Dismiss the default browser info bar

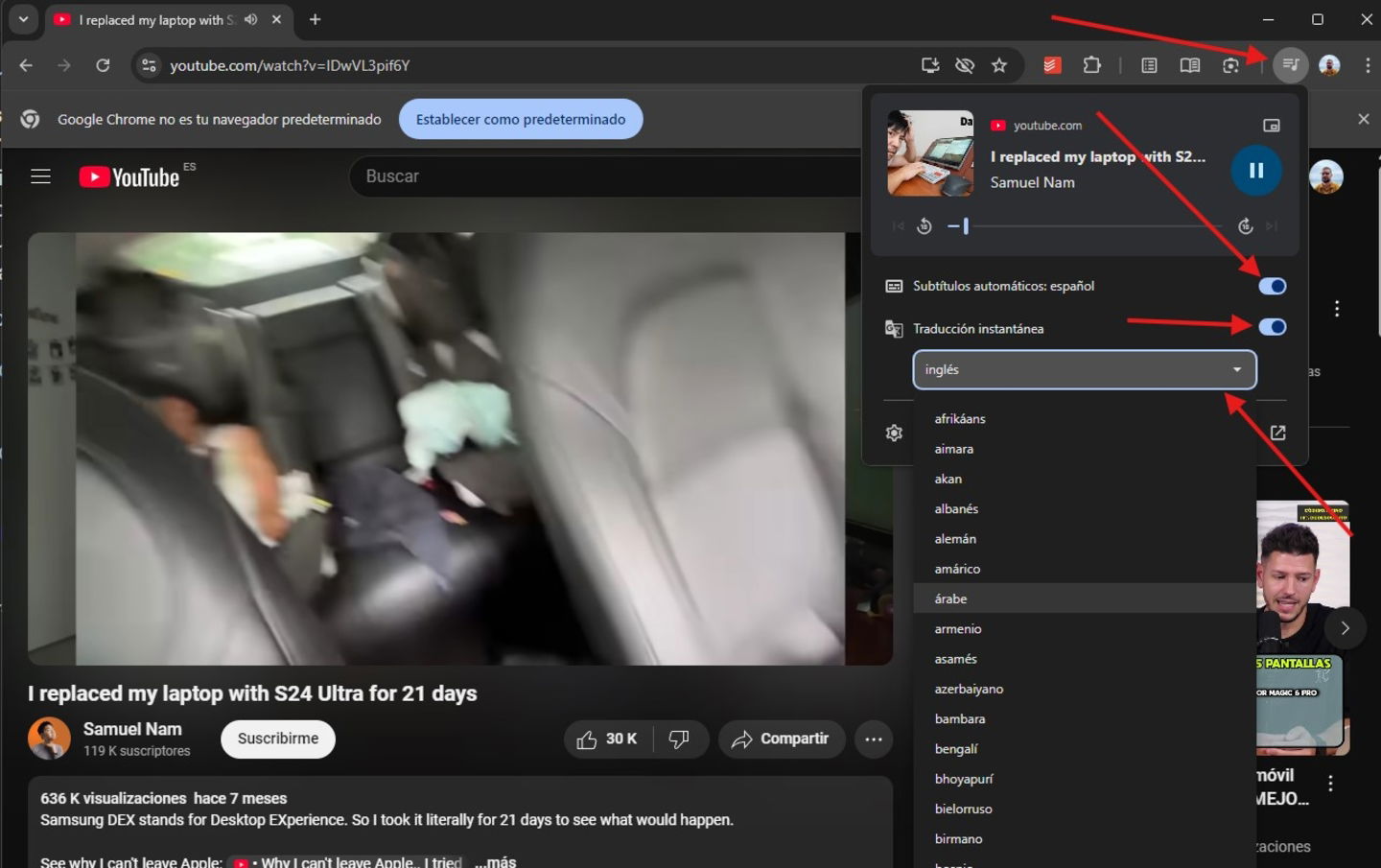tap(1363, 119)
